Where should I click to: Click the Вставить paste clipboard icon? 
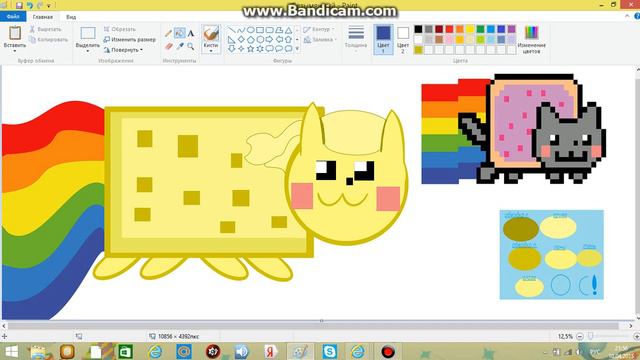[x=15, y=33]
